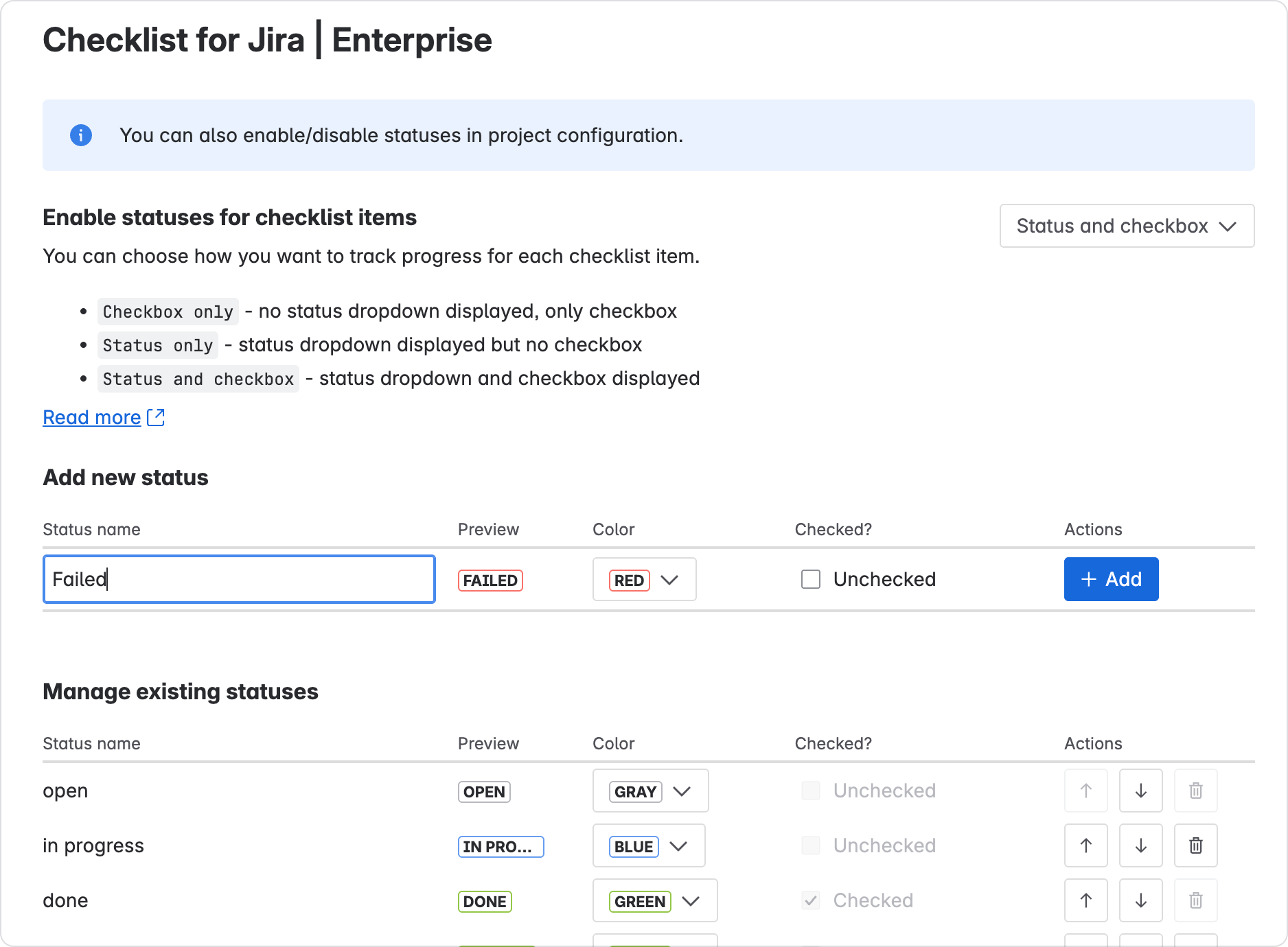Viewport: 1288px width, 947px height.
Task: Click the OPEN preview badge
Action: (x=484, y=792)
